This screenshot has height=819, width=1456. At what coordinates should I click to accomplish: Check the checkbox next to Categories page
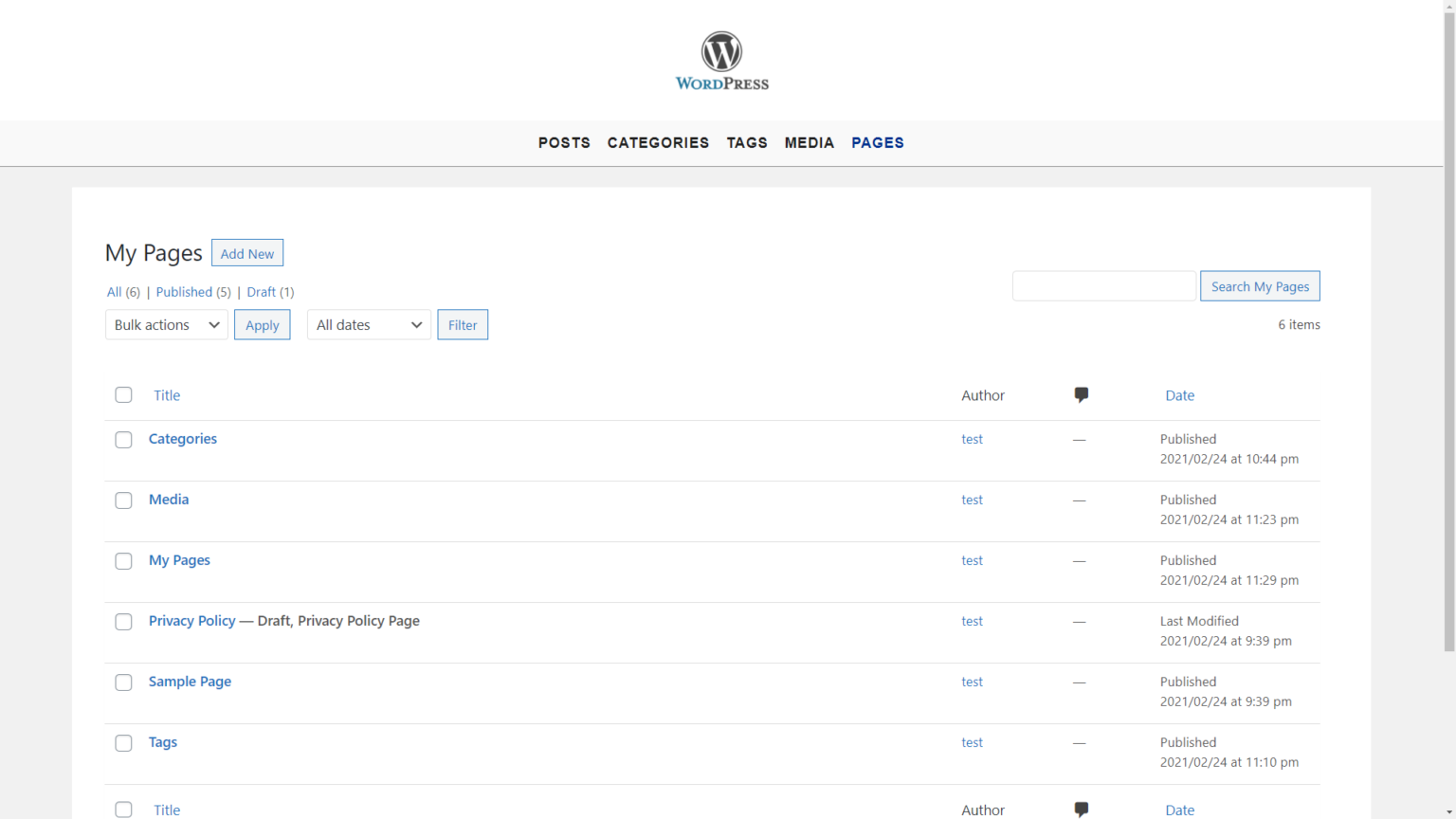[123, 439]
